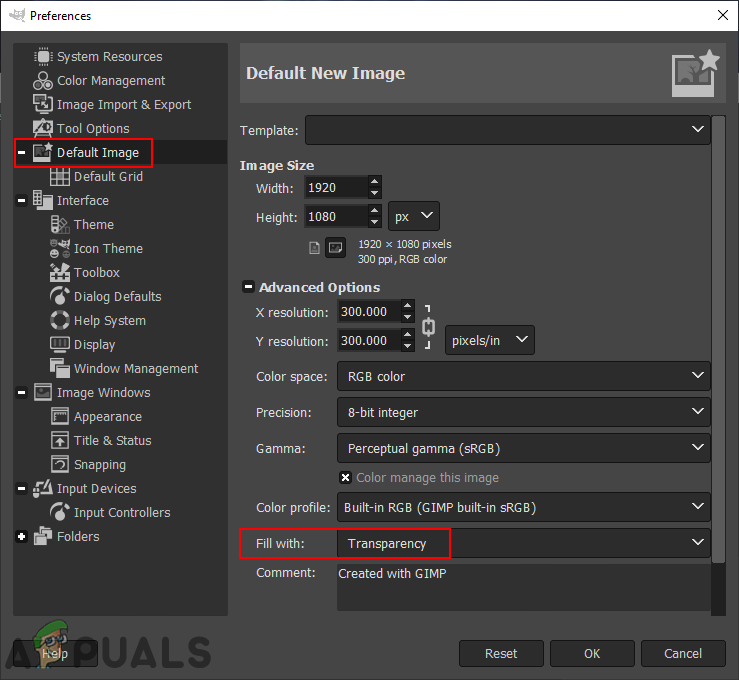Click the Icon Theme masks icon

(60, 248)
